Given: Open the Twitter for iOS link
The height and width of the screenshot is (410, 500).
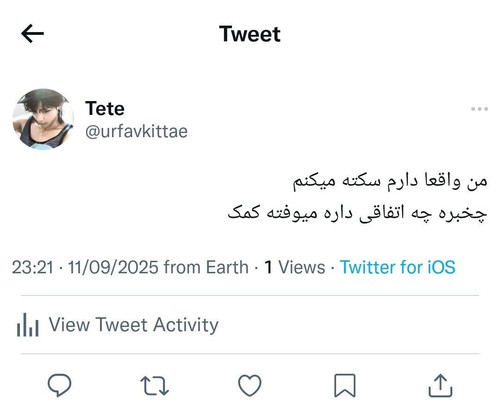Looking at the screenshot, I should tap(398, 267).
